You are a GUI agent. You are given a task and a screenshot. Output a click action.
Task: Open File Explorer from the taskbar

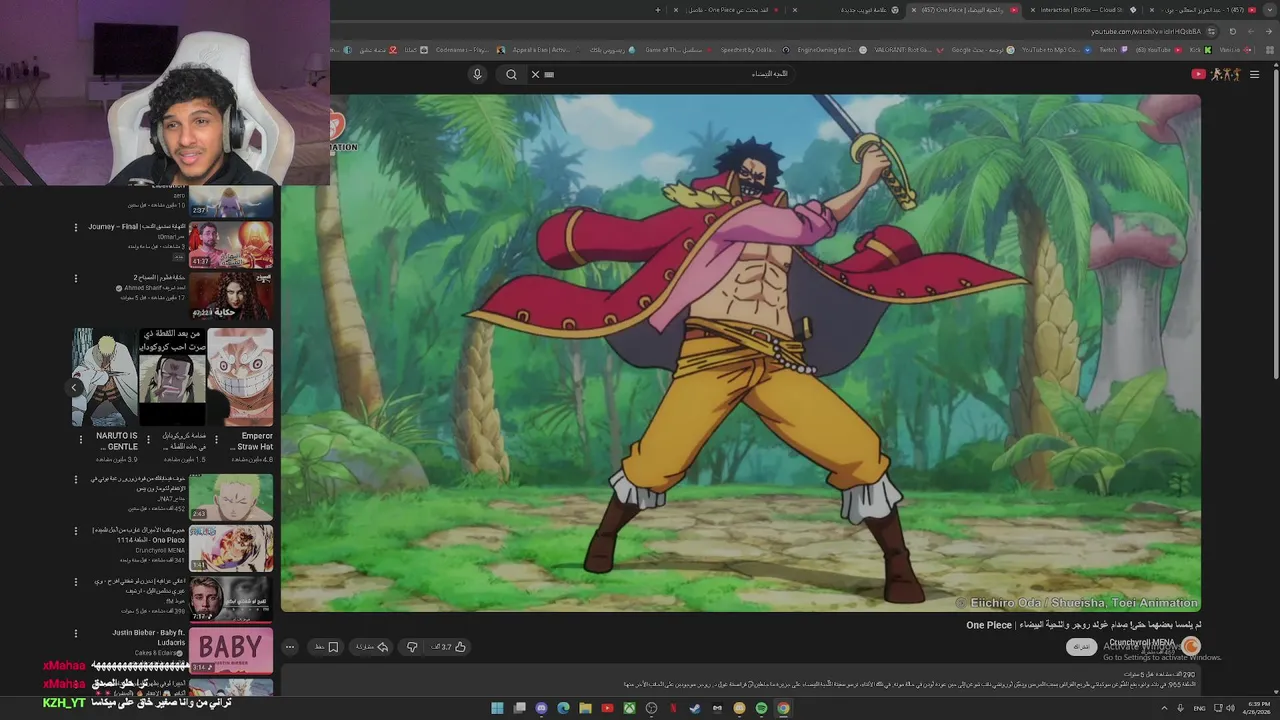585,708
